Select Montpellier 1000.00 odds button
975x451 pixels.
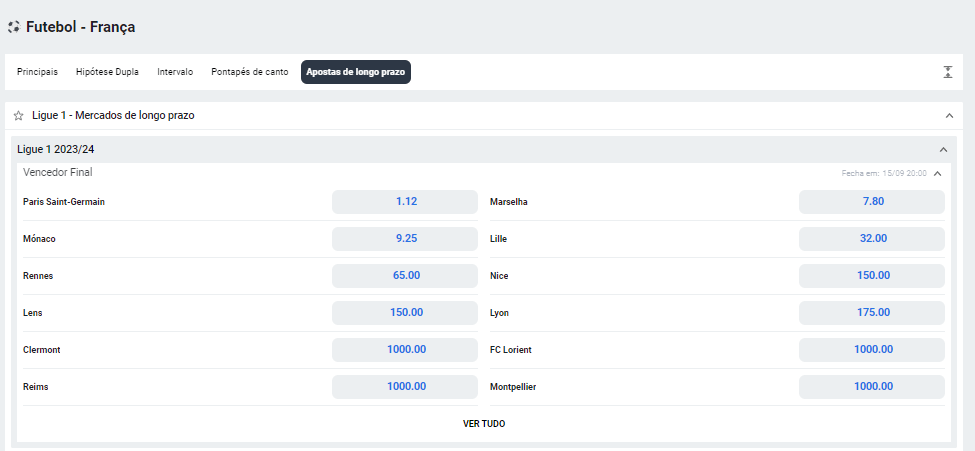pos(872,387)
